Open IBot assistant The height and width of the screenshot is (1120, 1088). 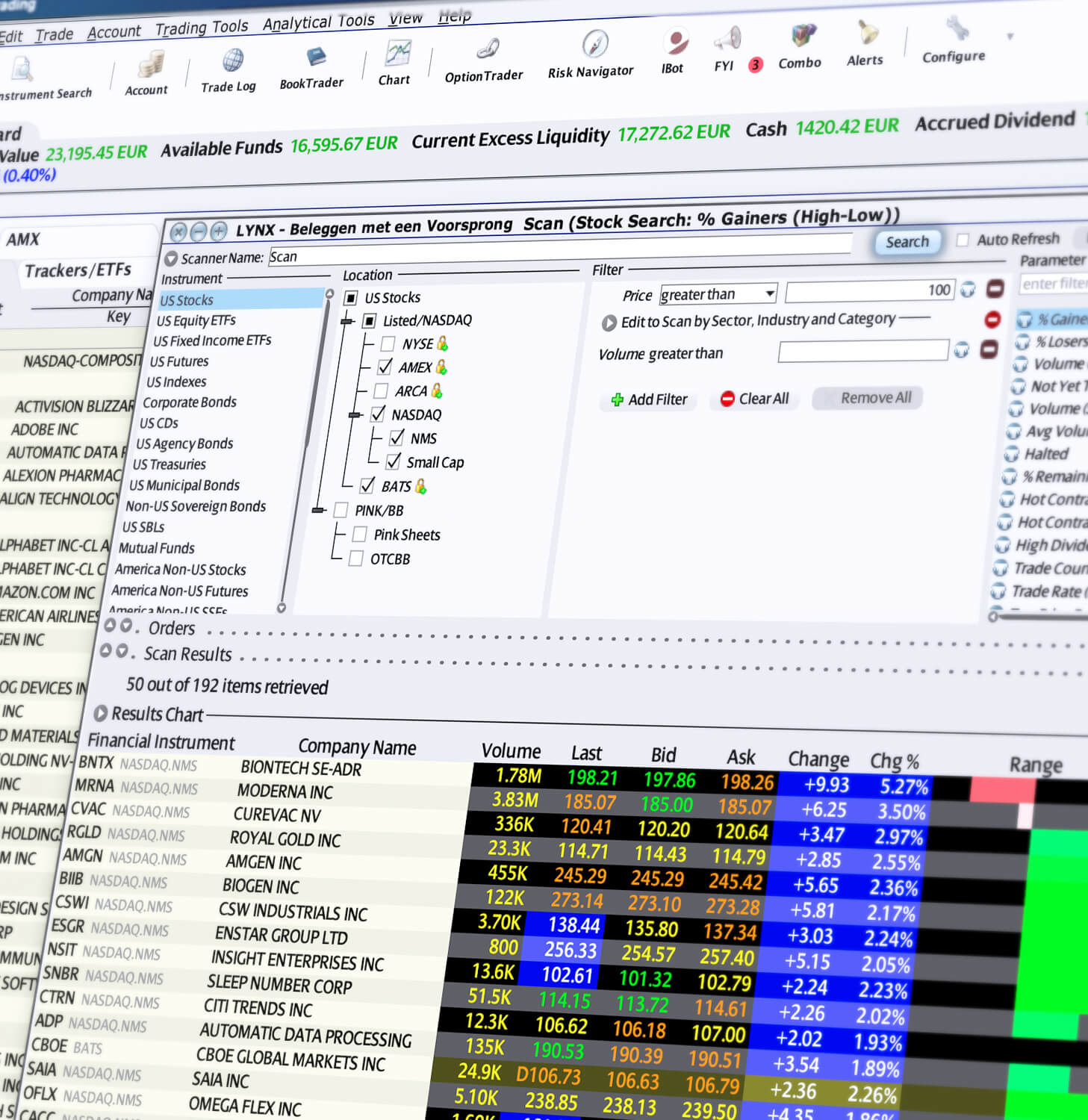pyautogui.click(x=677, y=41)
